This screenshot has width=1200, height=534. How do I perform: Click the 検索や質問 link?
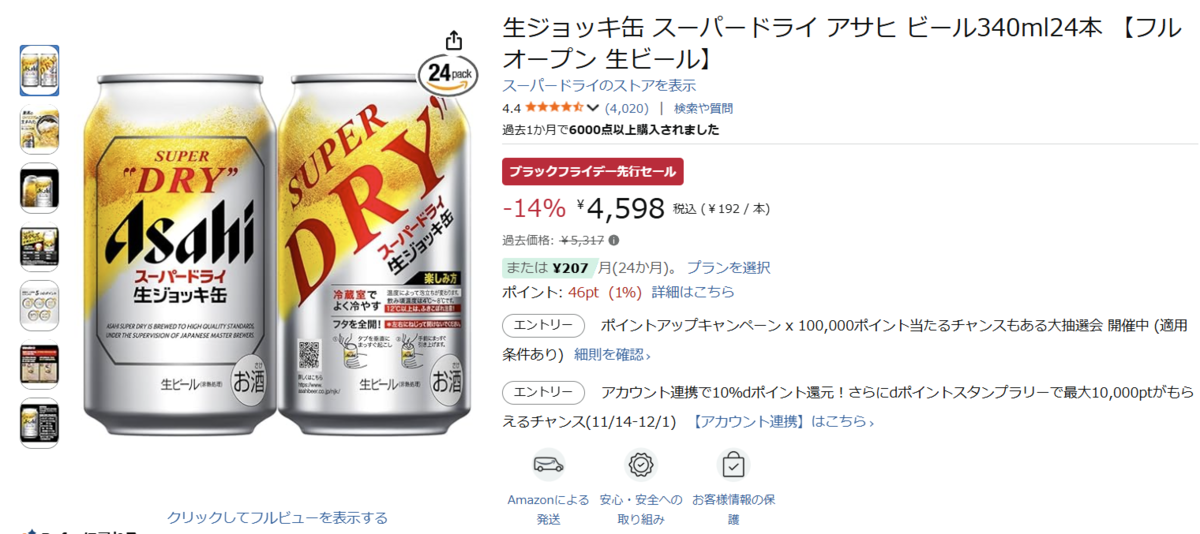click(x=703, y=108)
